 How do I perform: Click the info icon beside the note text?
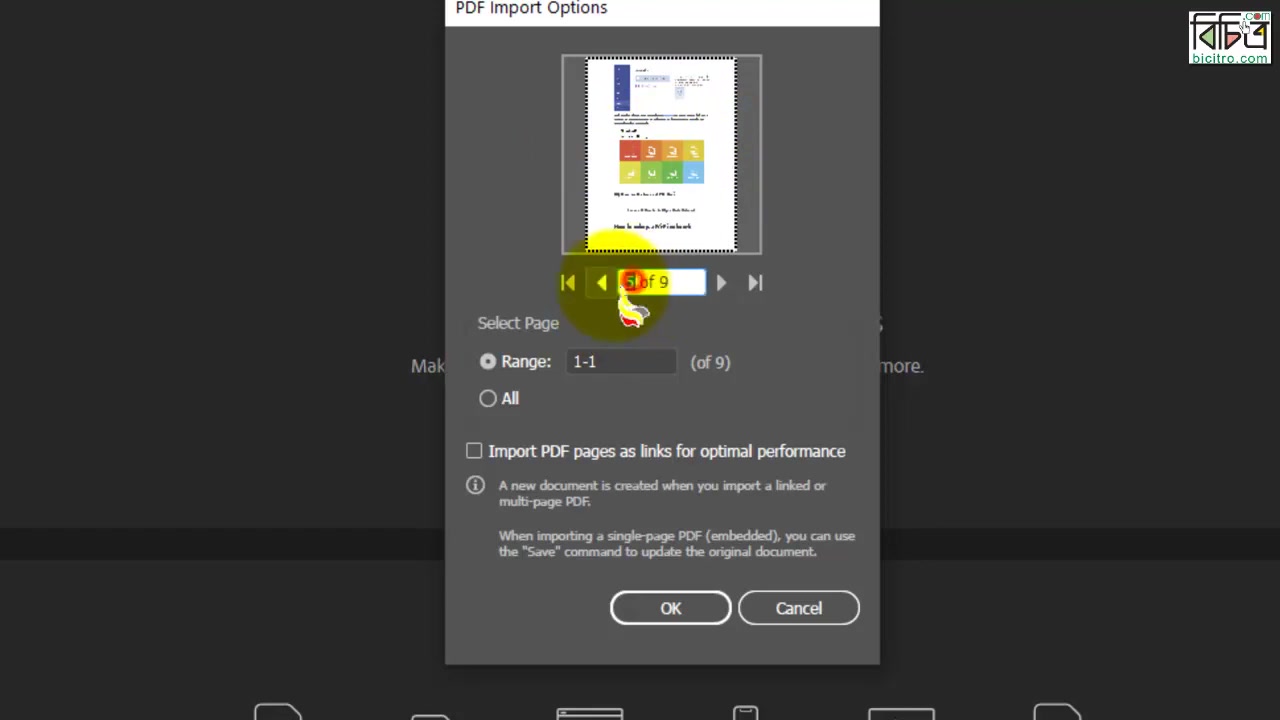(x=475, y=485)
